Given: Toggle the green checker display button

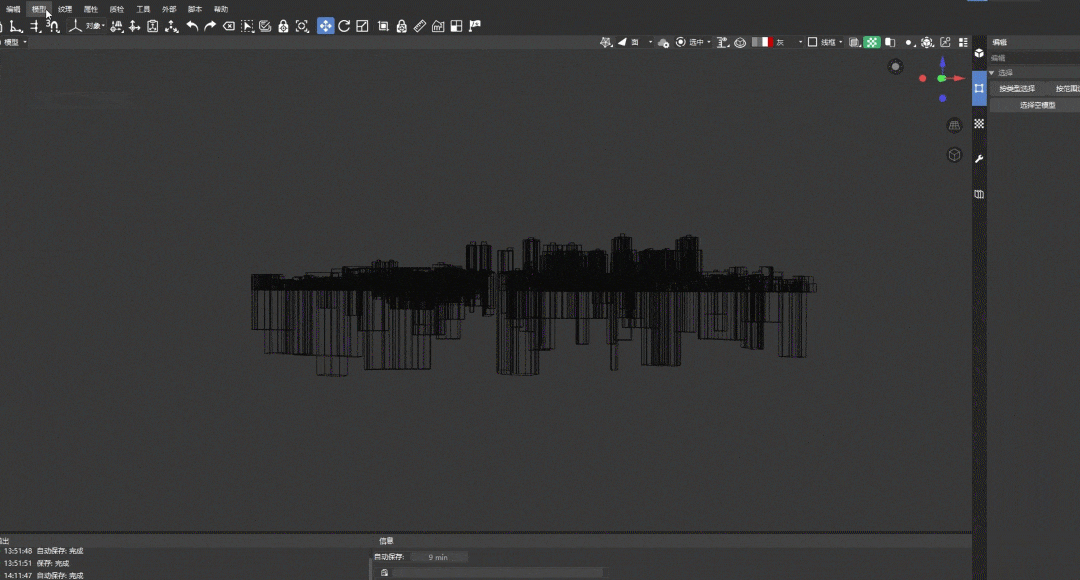Looking at the screenshot, I should (872, 43).
